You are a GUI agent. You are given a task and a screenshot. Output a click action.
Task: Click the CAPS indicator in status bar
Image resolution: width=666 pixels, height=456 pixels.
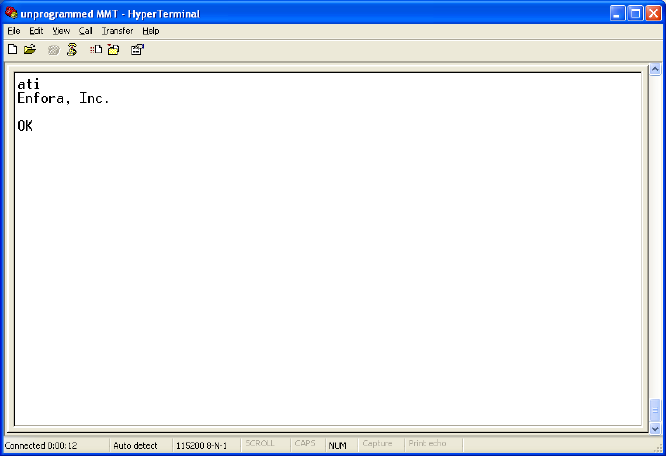(x=305, y=443)
